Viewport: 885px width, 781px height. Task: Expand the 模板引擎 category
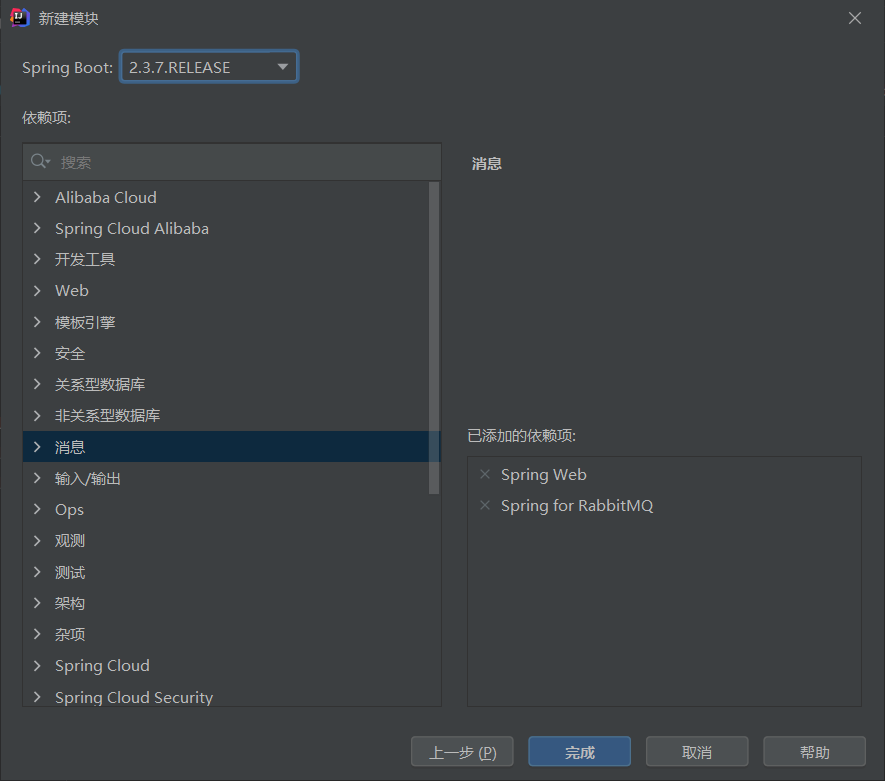[37, 322]
